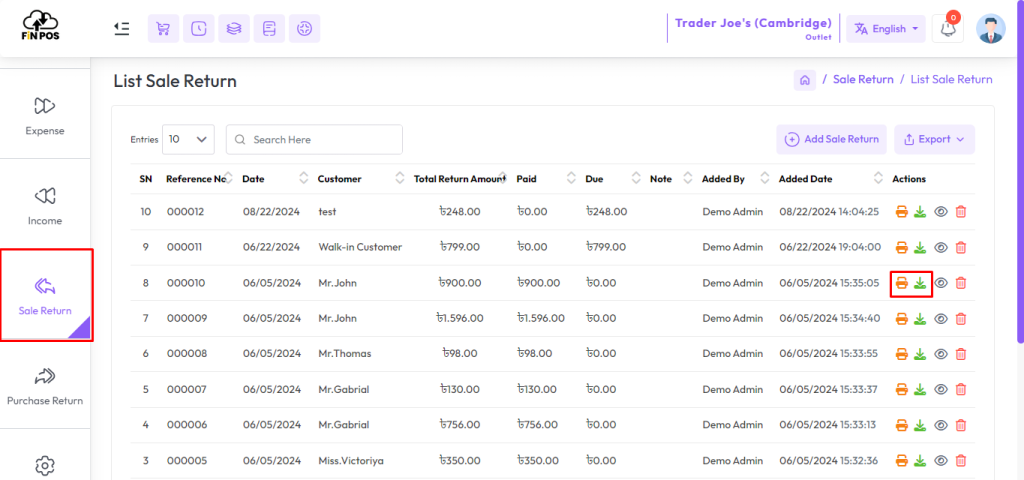
Task: Open notifications bell
Action: pos(948,29)
